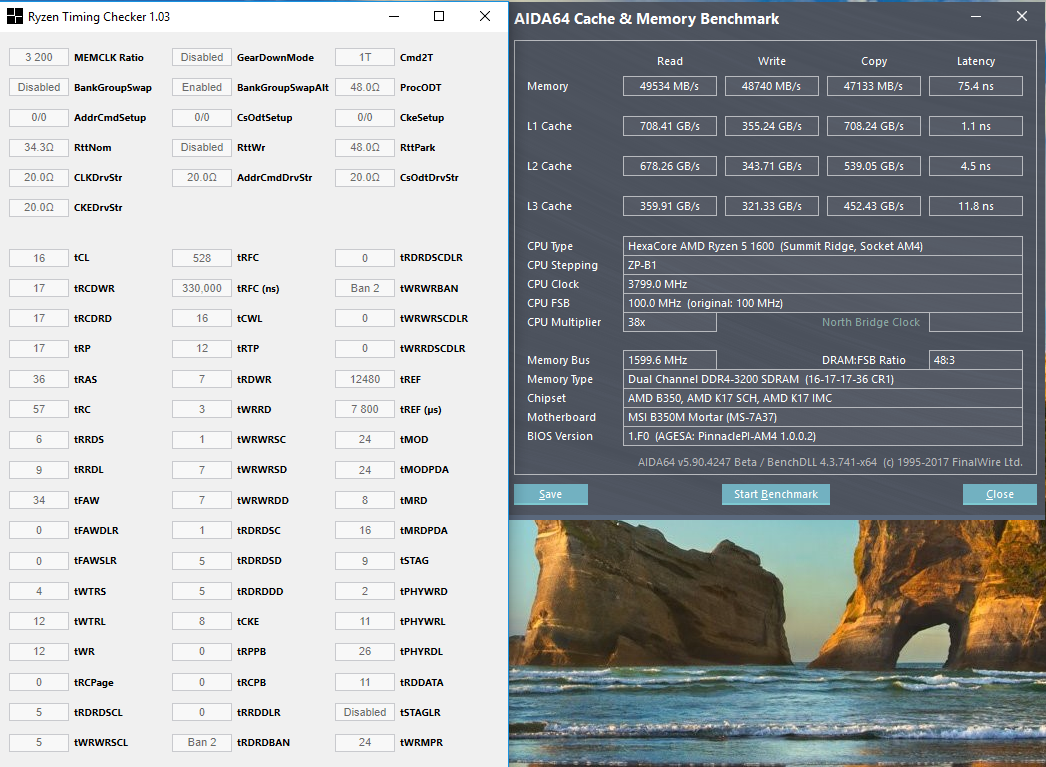1046x767 pixels.
Task: Click the tCL value 16
Action: coord(39,258)
